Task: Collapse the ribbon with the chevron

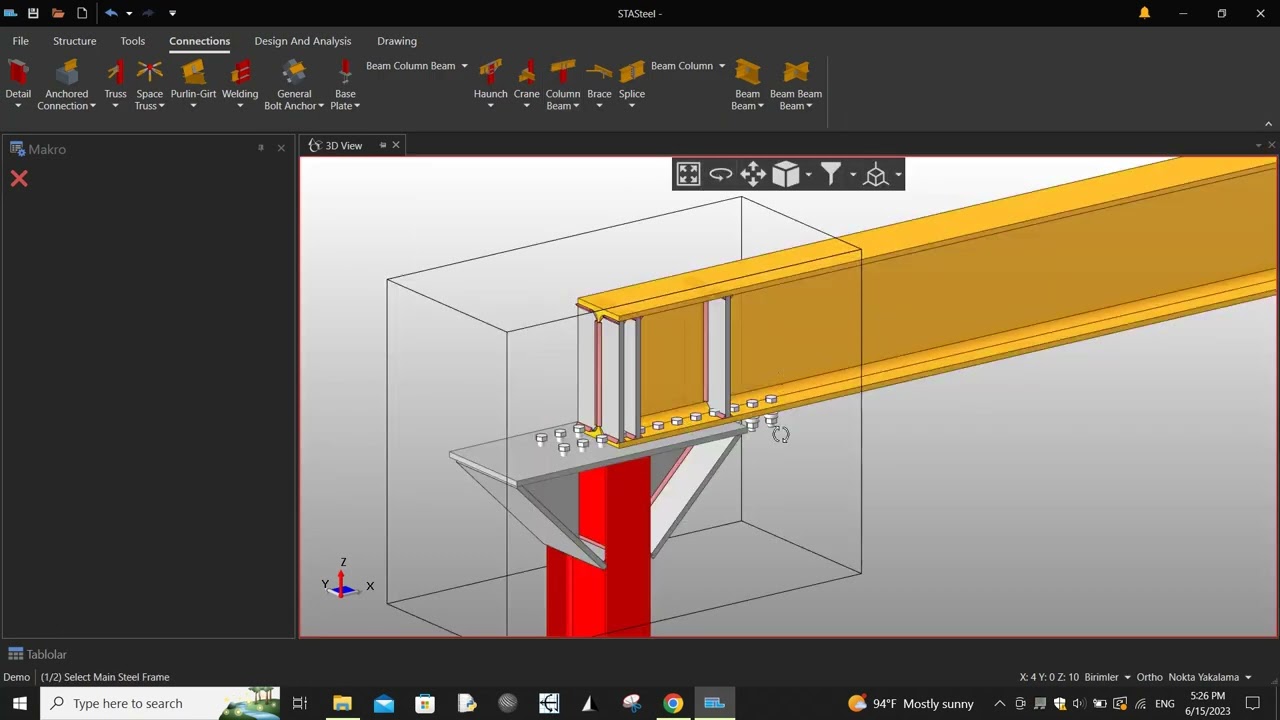Action: tap(1269, 124)
